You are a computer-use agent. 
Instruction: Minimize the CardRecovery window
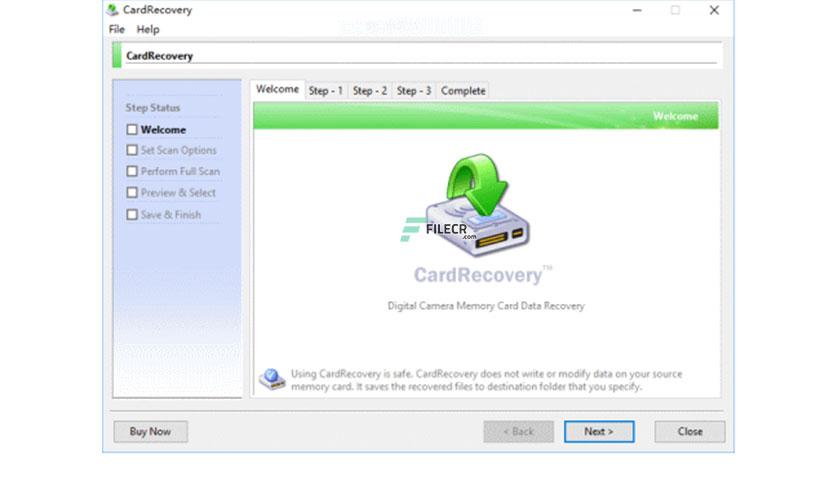tap(637, 10)
